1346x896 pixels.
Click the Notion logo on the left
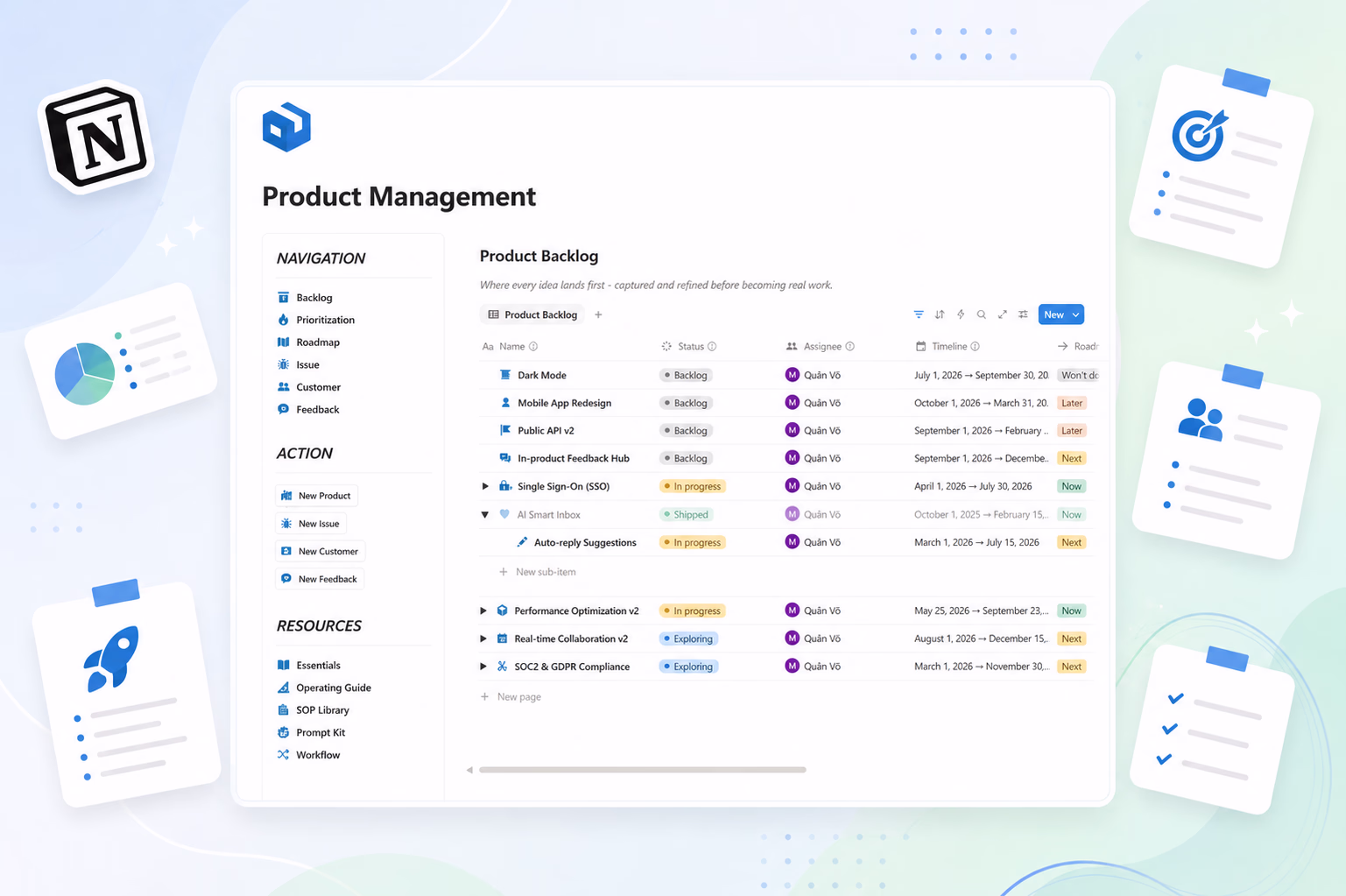point(97,136)
